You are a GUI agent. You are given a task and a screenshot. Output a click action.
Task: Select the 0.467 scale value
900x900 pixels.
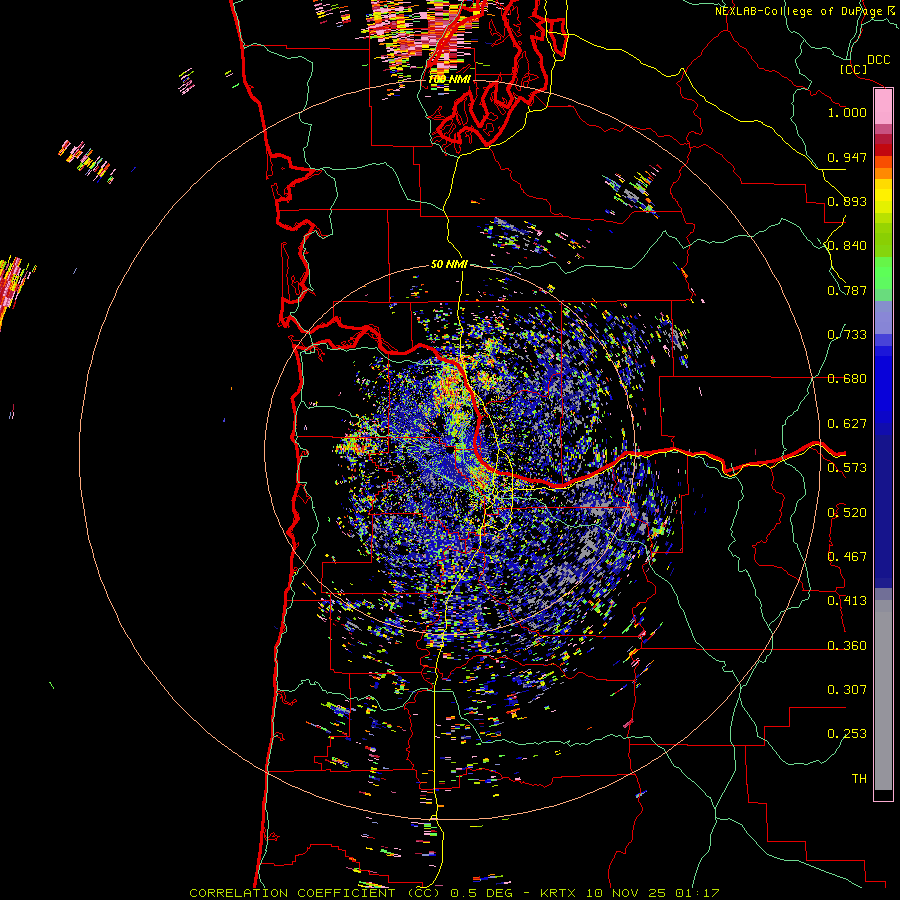[847, 557]
